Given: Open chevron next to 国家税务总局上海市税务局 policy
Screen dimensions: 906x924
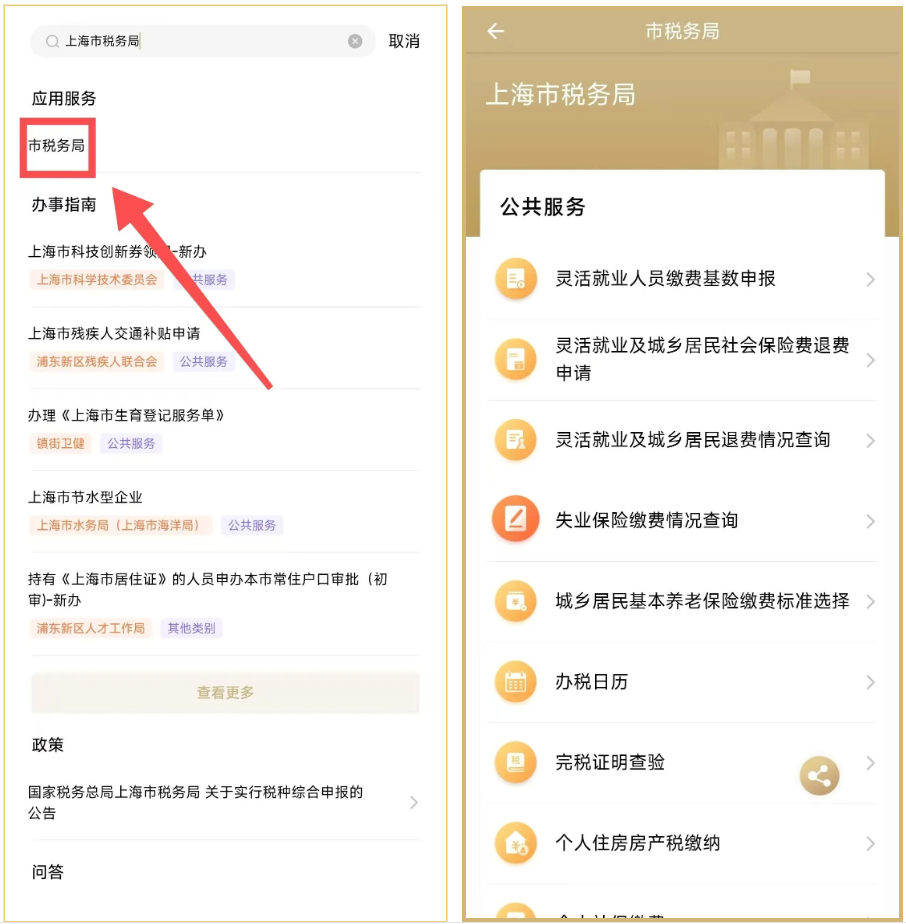Looking at the screenshot, I should click(x=414, y=802).
